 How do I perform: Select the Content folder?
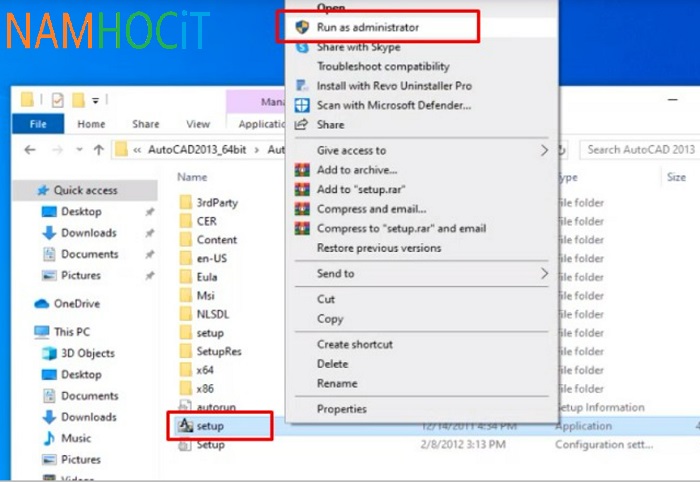(x=217, y=240)
